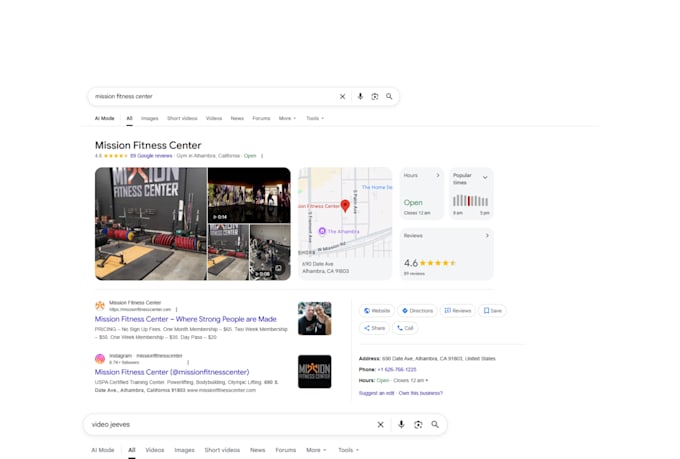The image size is (680, 459).
Task: Expand the Tools dropdown in top results
Action: pyautogui.click(x=315, y=118)
